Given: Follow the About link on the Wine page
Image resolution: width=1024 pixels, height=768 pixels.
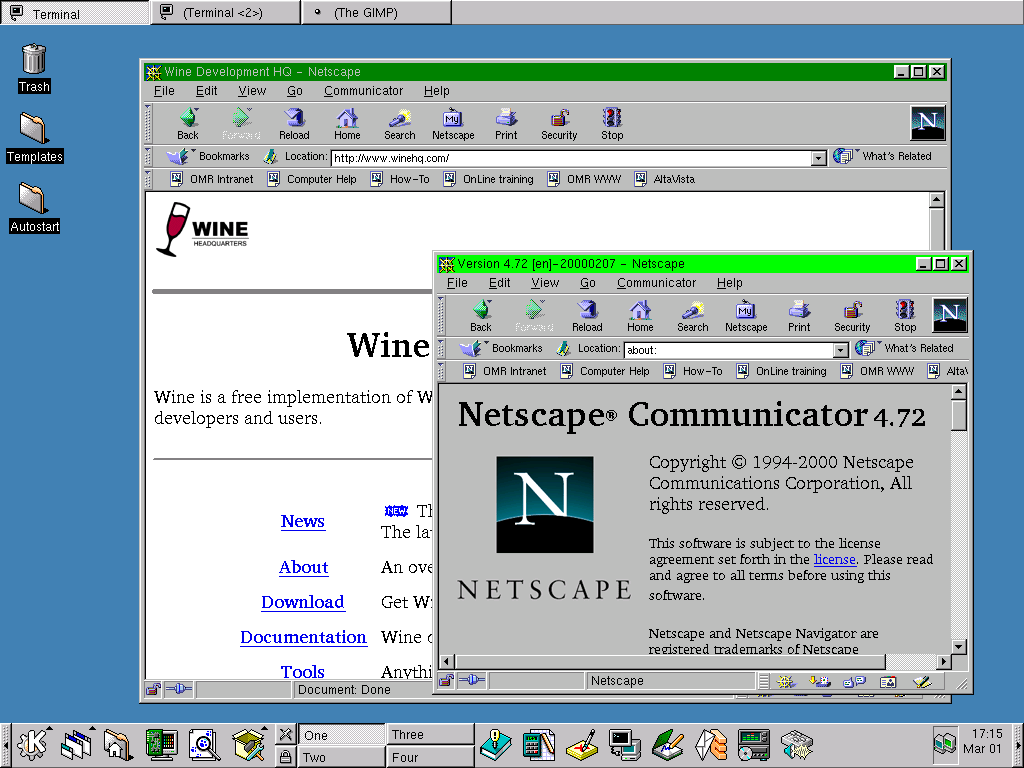Looking at the screenshot, I should (303, 567).
